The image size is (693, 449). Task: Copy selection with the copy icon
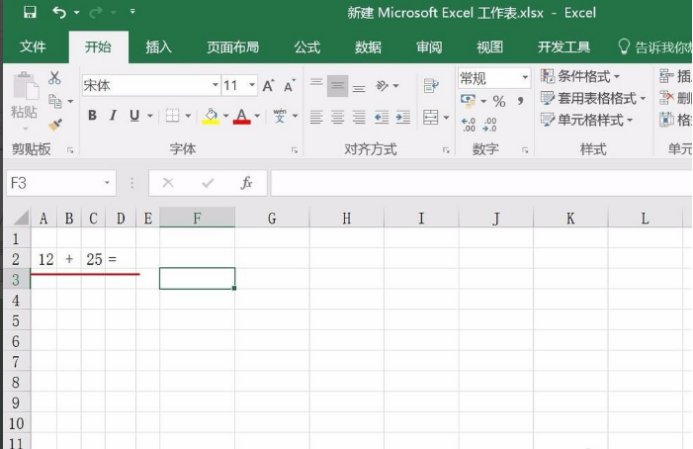(55, 102)
